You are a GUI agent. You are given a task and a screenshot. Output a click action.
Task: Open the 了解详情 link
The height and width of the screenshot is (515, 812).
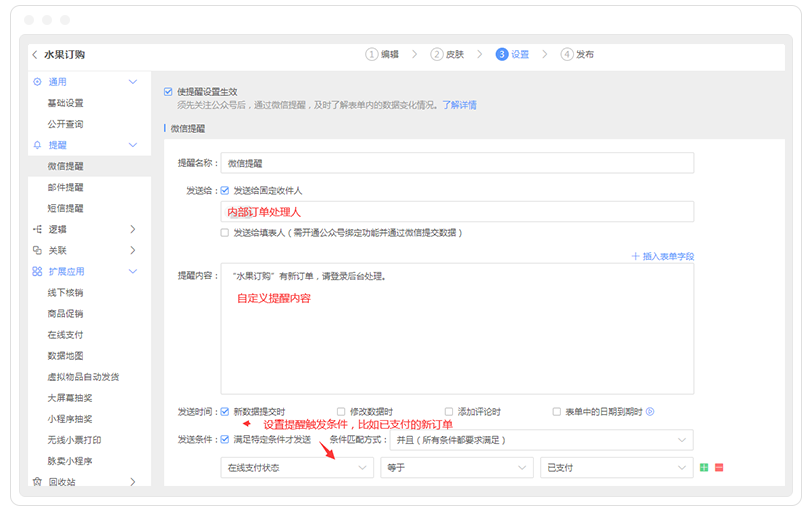(459, 105)
